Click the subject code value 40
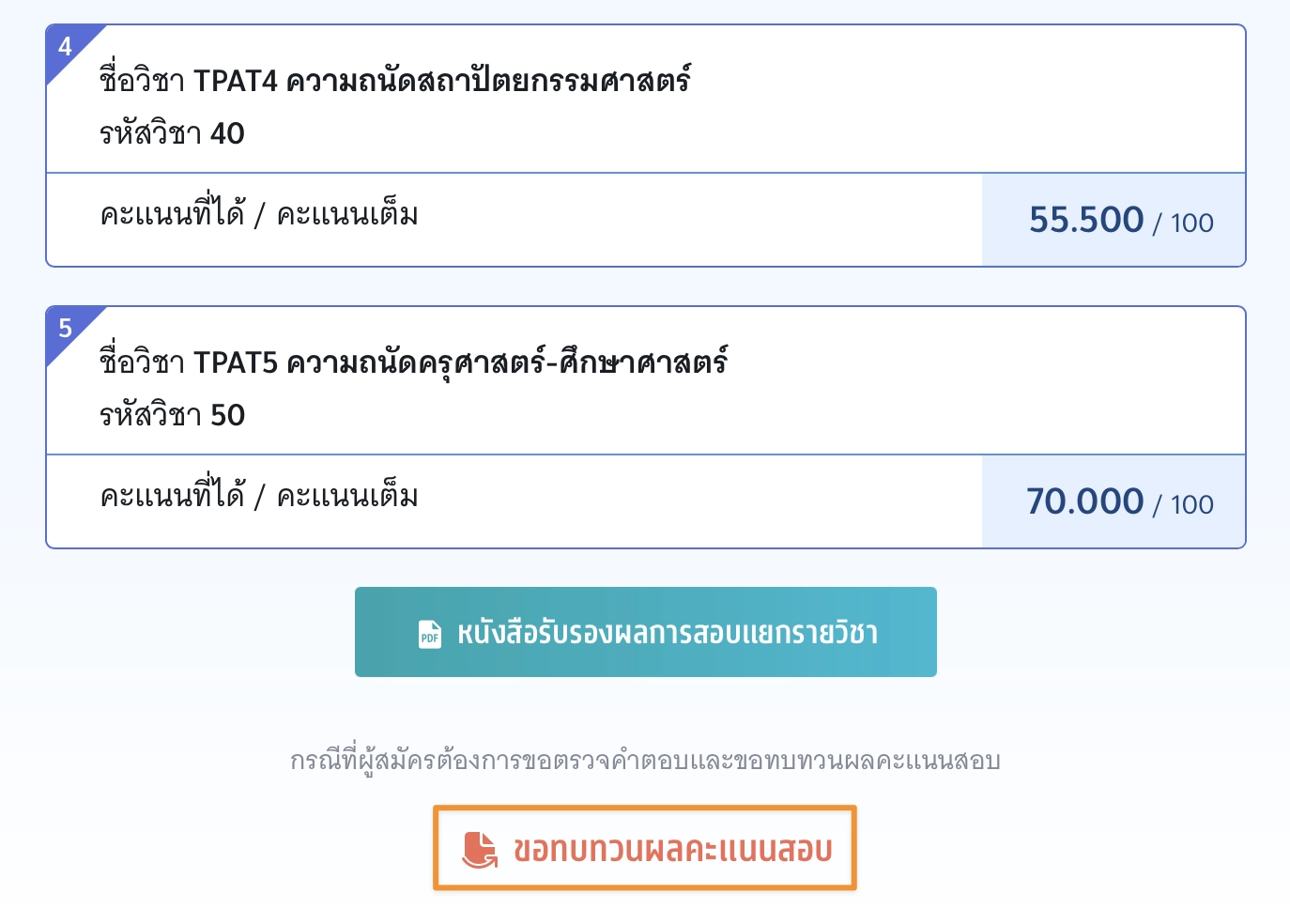The image size is (1290, 924). click(x=227, y=133)
